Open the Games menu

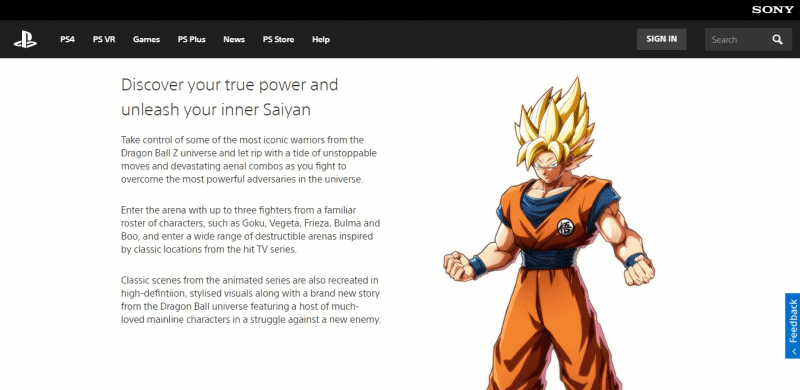click(146, 39)
